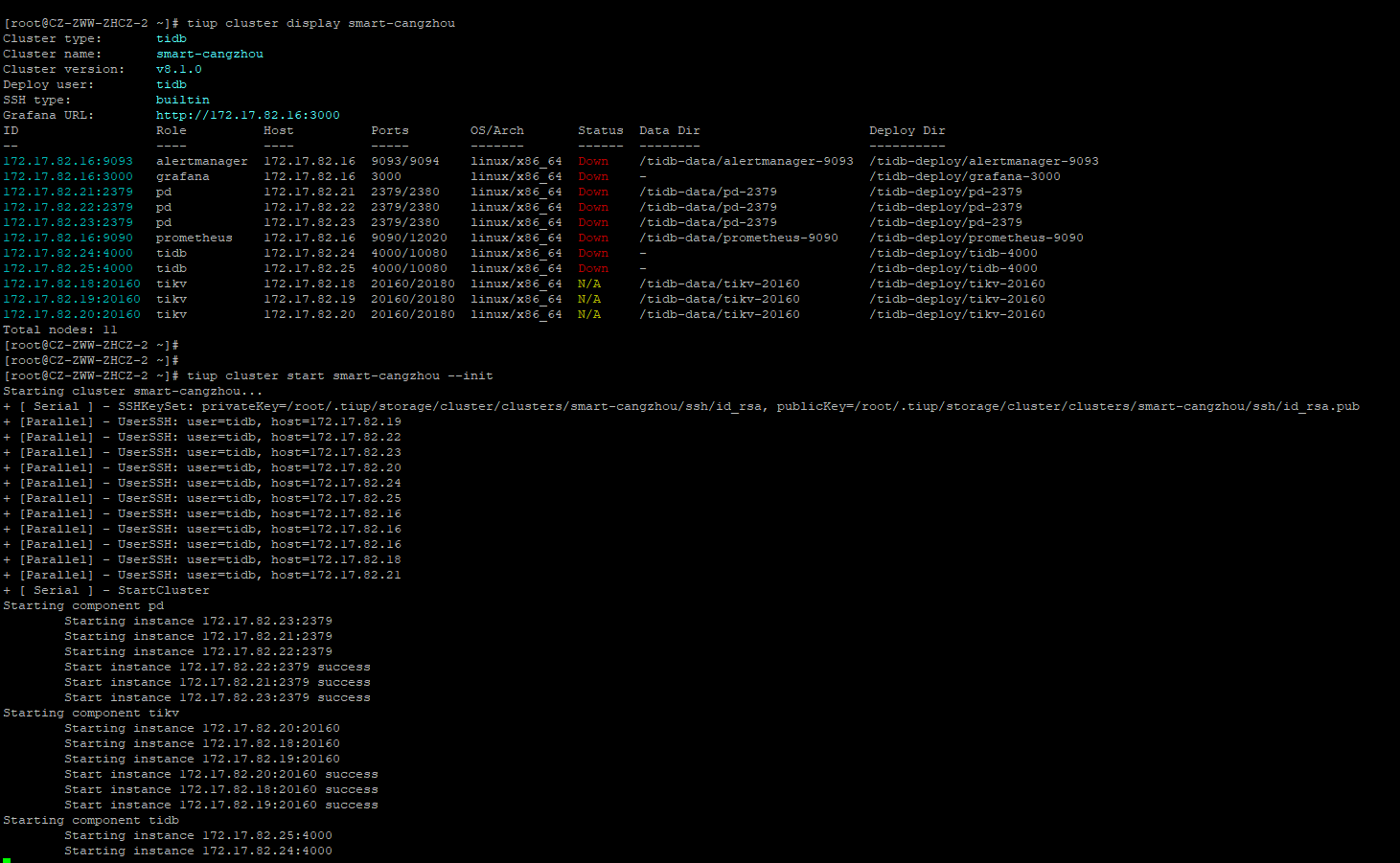
Task: Click 'Start instance 172.17.82.23:2379 success' line
Action: (x=218, y=697)
